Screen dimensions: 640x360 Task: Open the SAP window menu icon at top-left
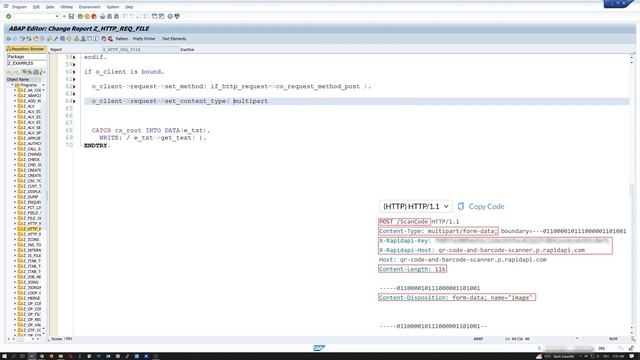[x=6, y=7]
